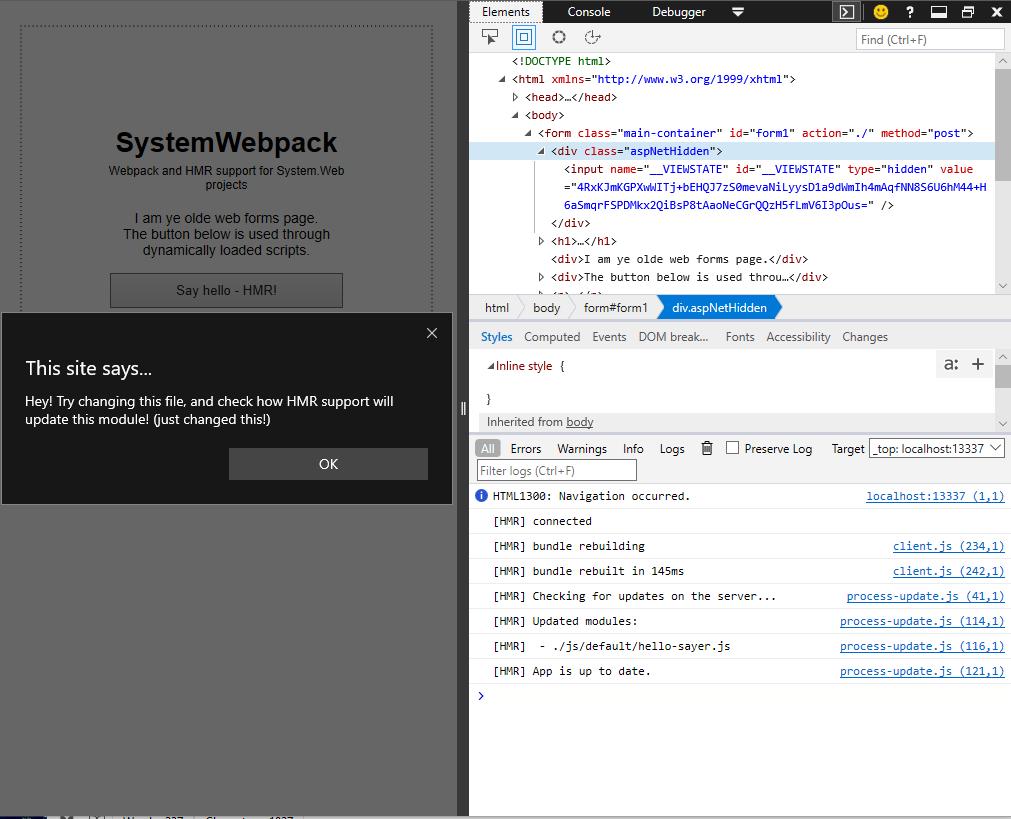Open the more tools dropdown arrow
The image size is (1011, 819).
738,12
